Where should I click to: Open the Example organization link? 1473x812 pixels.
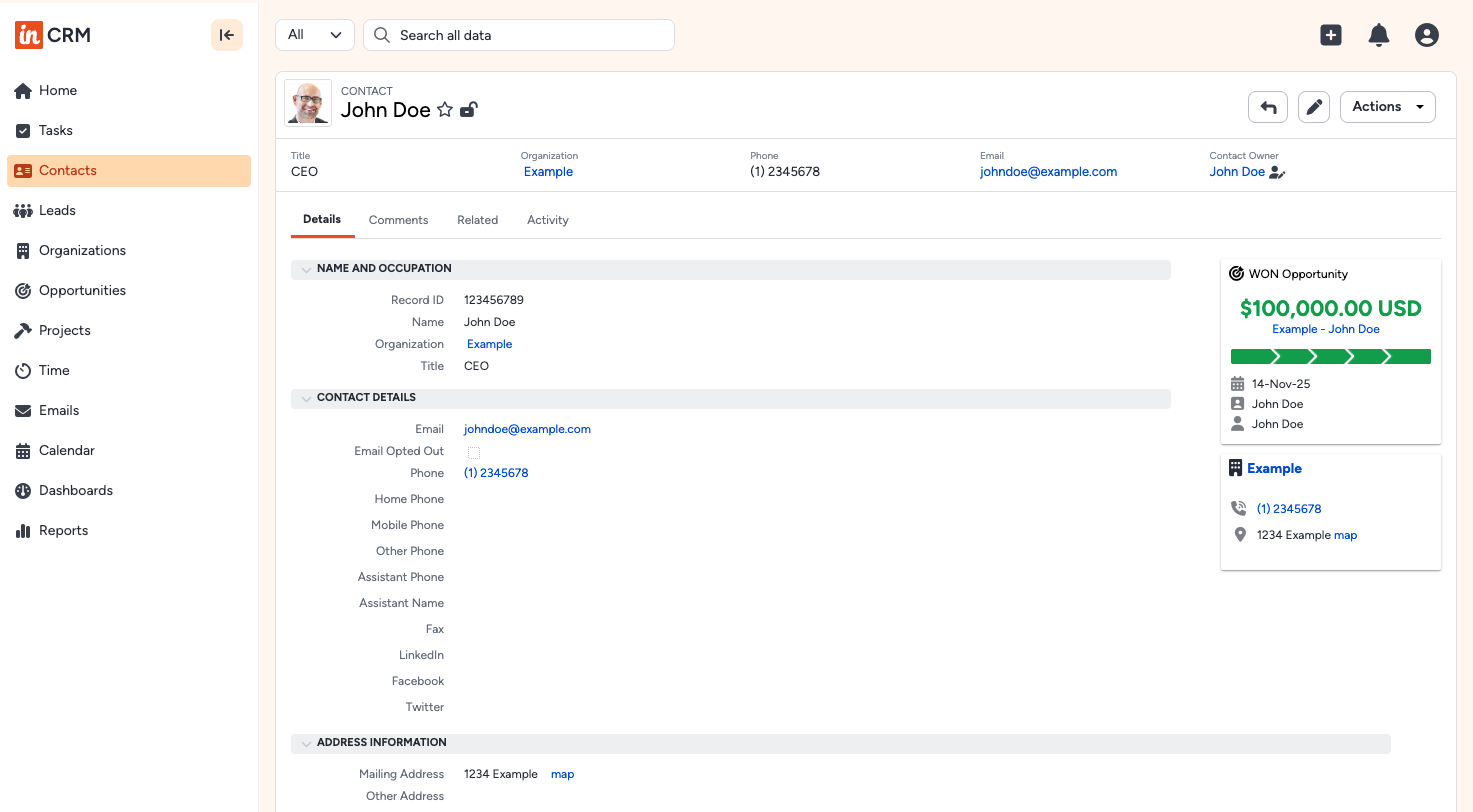pyautogui.click(x=489, y=343)
